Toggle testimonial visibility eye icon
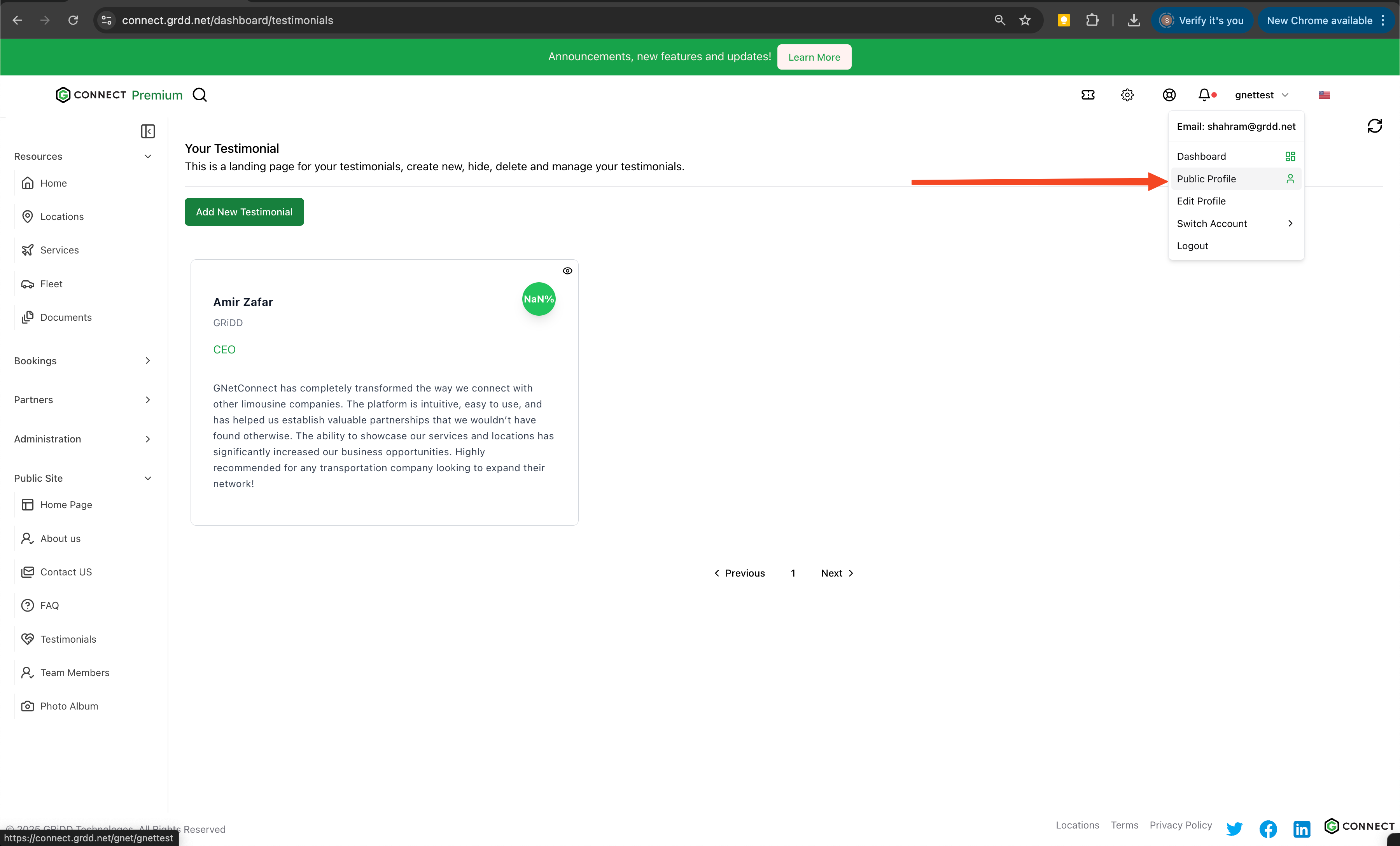1400x846 pixels. click(x=567, y=271)
